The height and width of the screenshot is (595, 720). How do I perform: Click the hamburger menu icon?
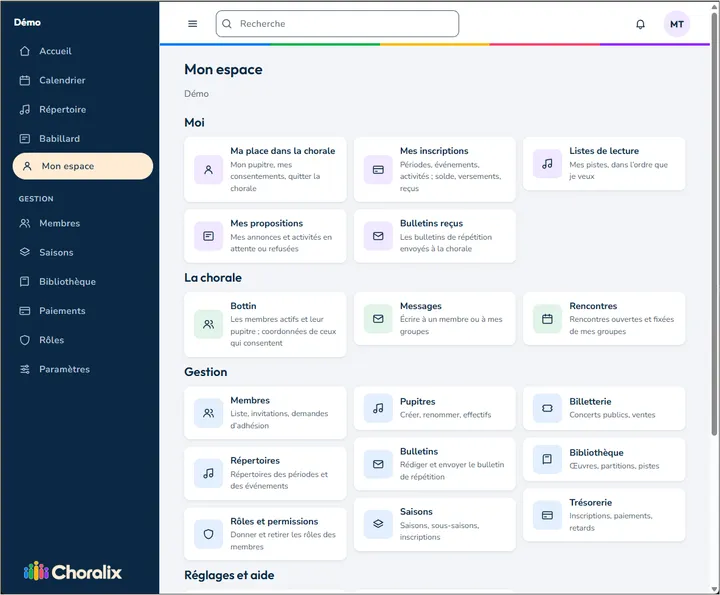pyautogui.click(x=192, y=24)
